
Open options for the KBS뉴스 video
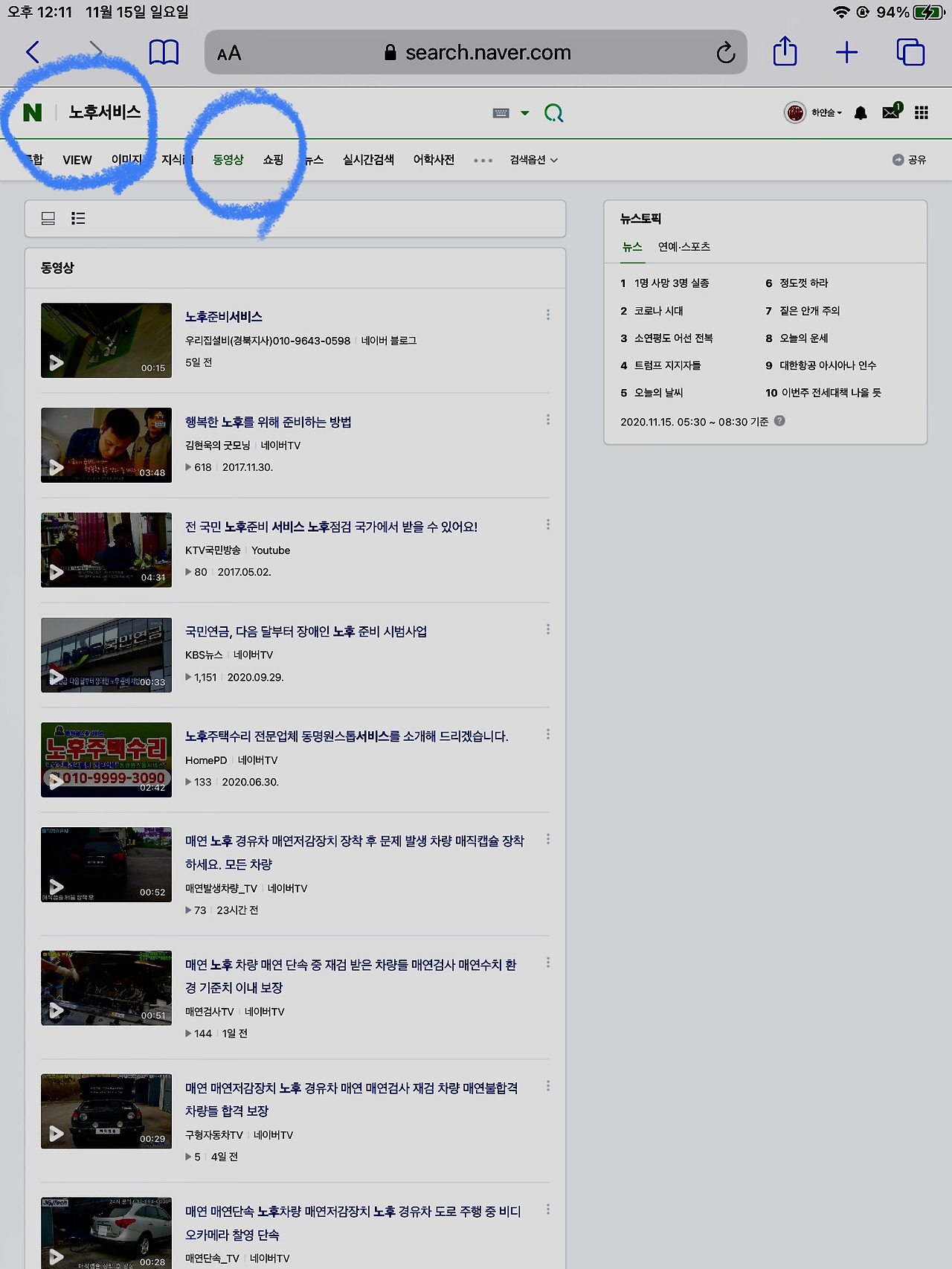(548, 629)
